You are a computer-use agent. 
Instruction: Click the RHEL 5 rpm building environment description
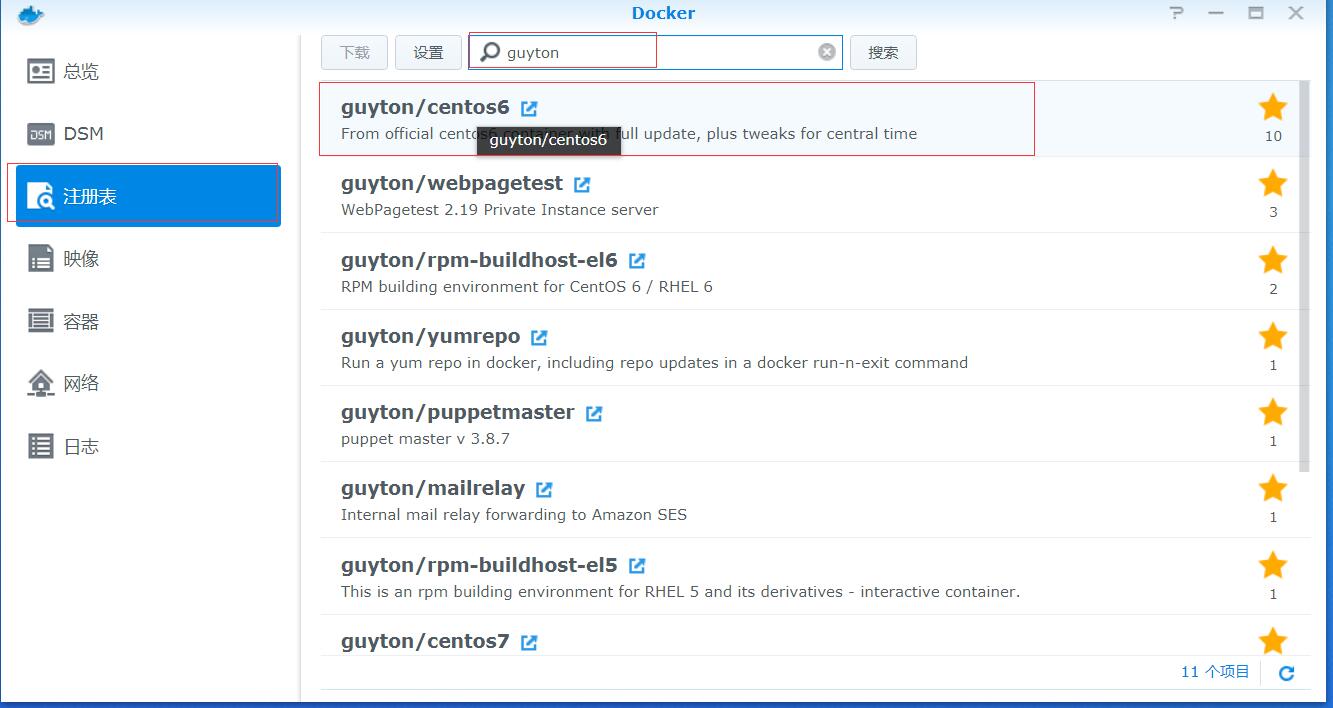(680, 592)
